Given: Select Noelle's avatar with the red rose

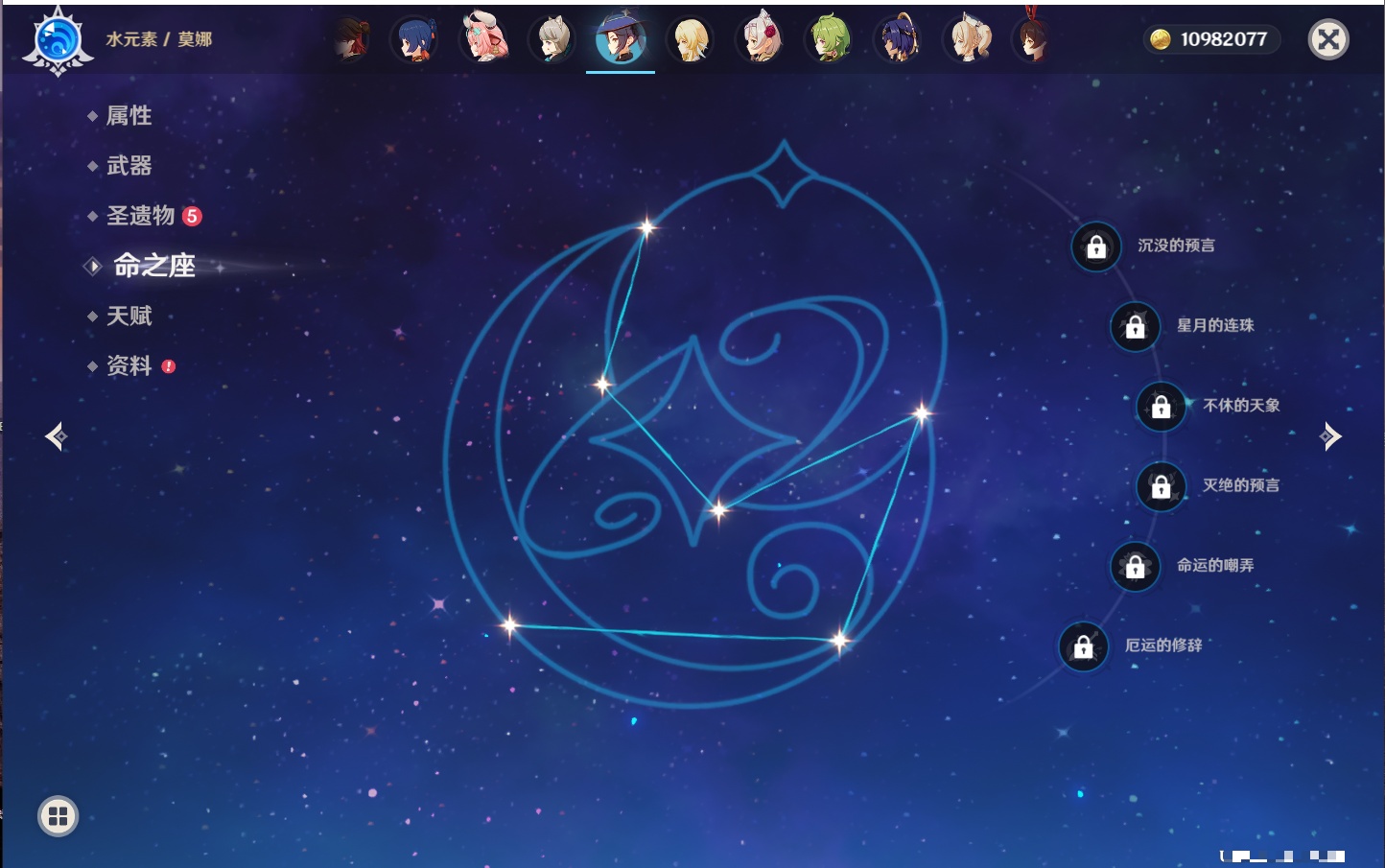Looking at the screenshot, I should pos(760,39).
